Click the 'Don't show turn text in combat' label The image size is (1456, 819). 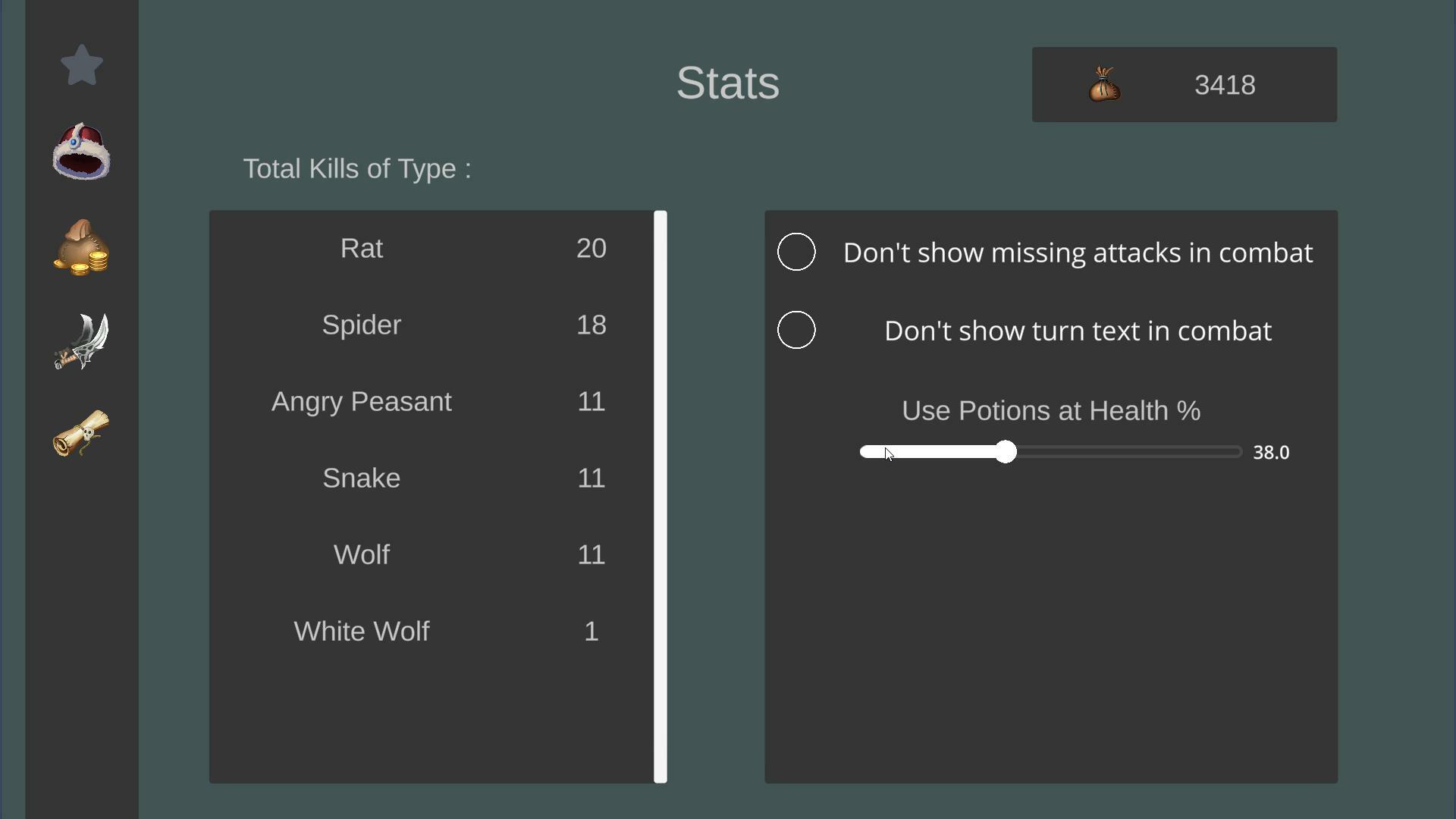click(x=1078, y=331)
